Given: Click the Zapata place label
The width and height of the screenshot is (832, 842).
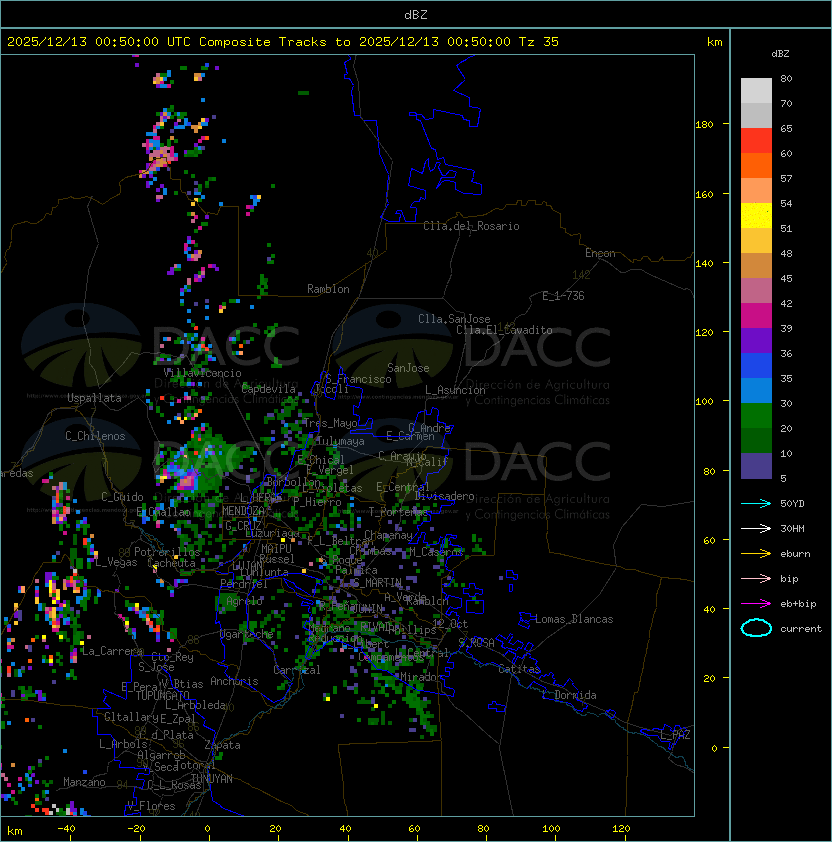Looking at the screenshot, I should tap(222, 745).
